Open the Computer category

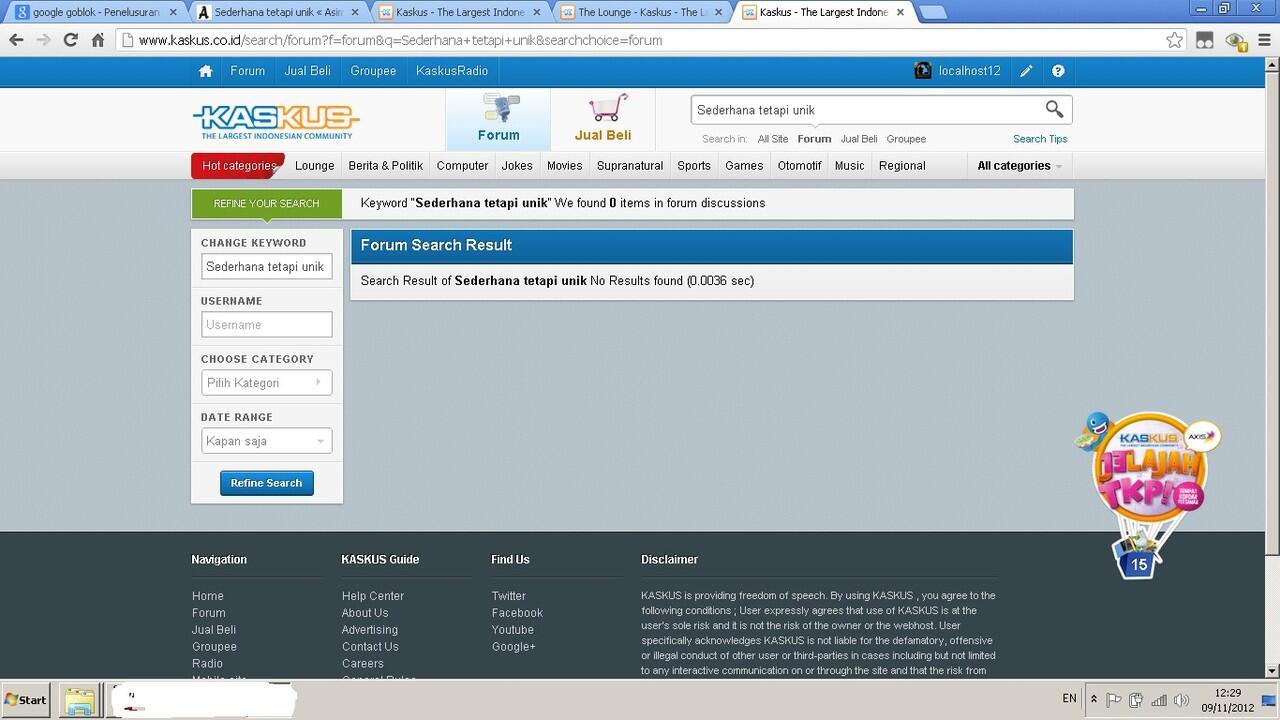[x=462, y=166]
